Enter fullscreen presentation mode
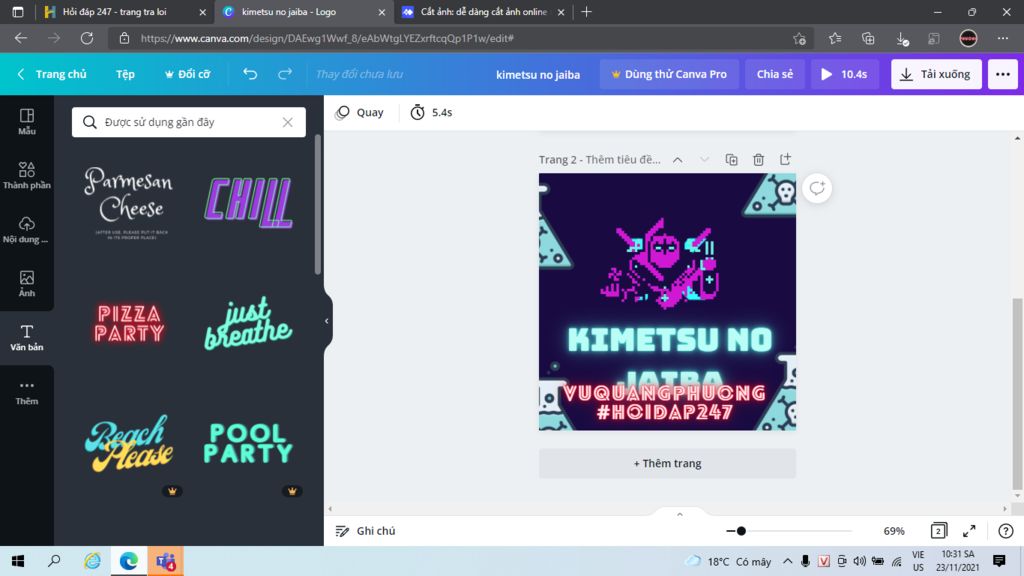1024x576 pixels. coord(969,531)
